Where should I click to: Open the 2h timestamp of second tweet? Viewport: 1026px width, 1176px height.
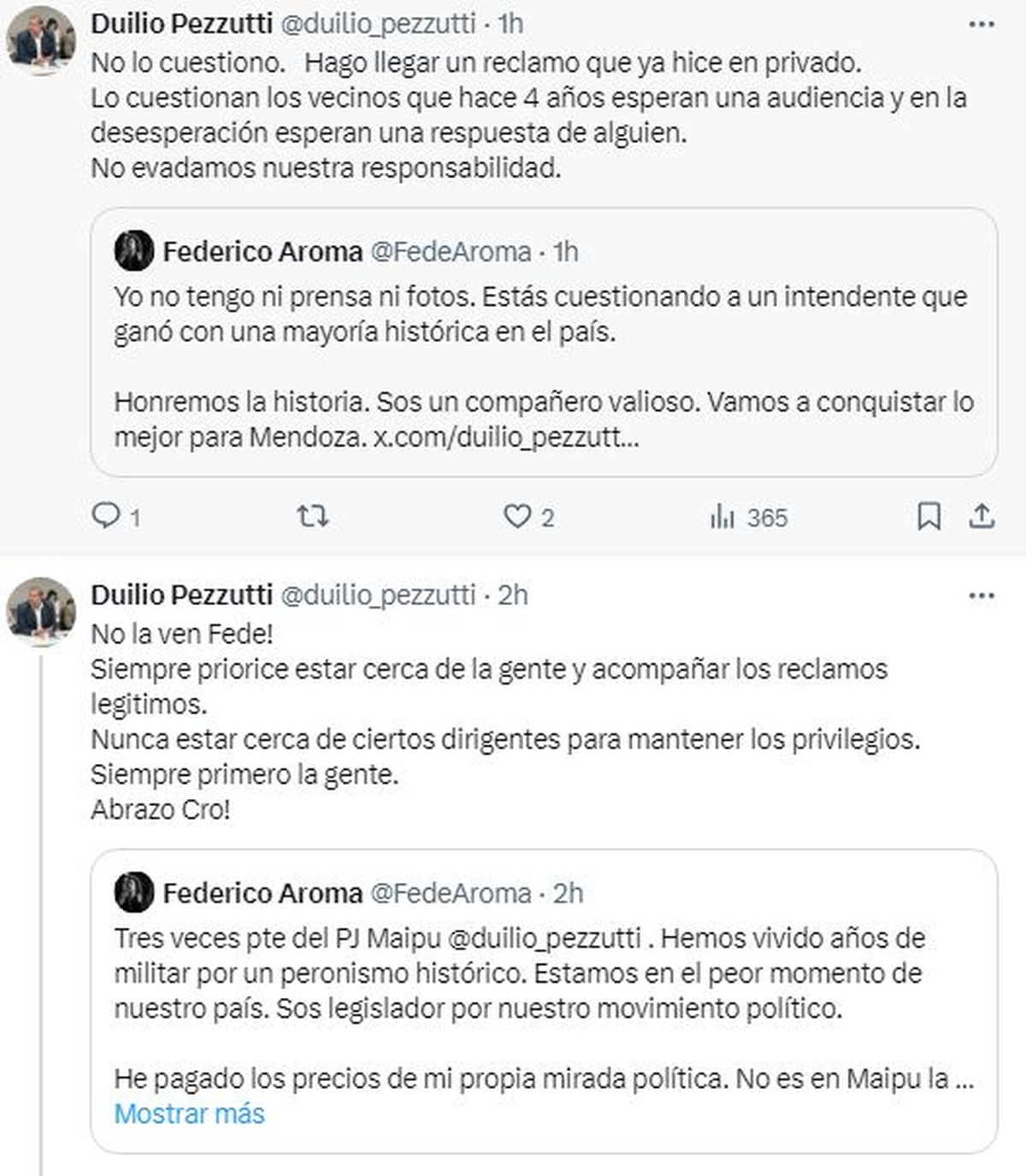(x=512, y=595)
